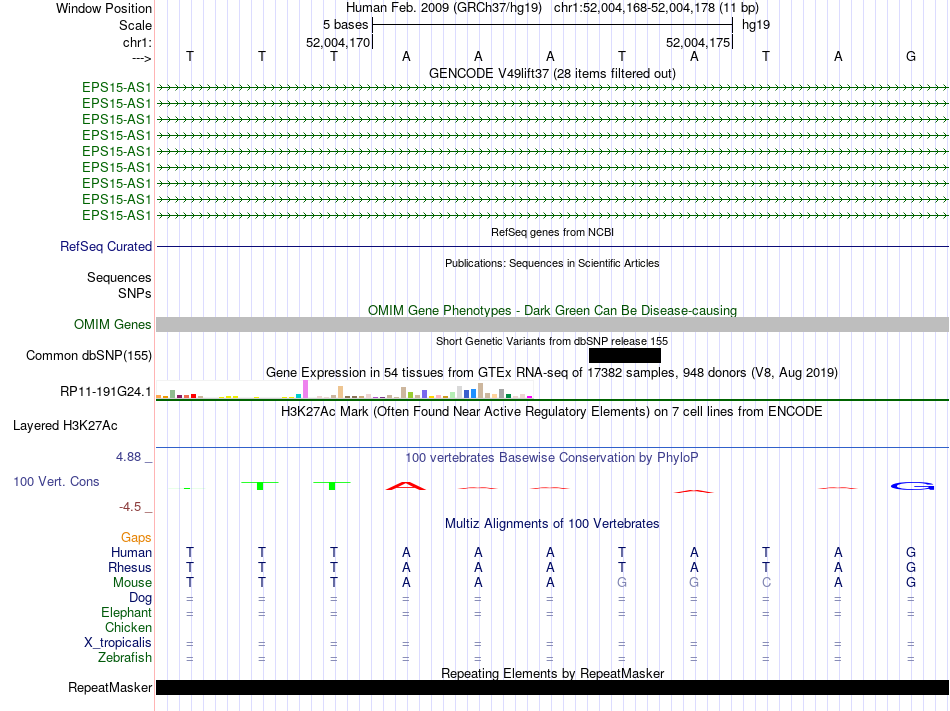950x711 pixels.
Task: Click the red A in PhyloP conservation track
Action: coord(406,486)
